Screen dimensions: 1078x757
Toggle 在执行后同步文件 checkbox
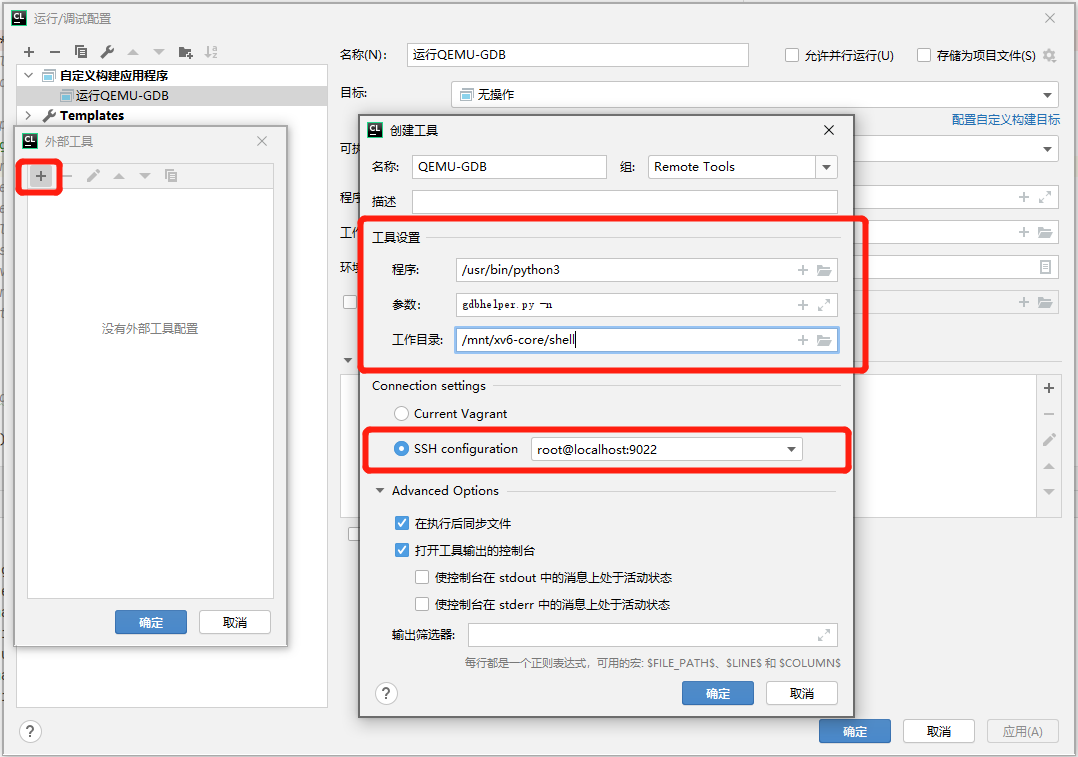click(402, 523)
